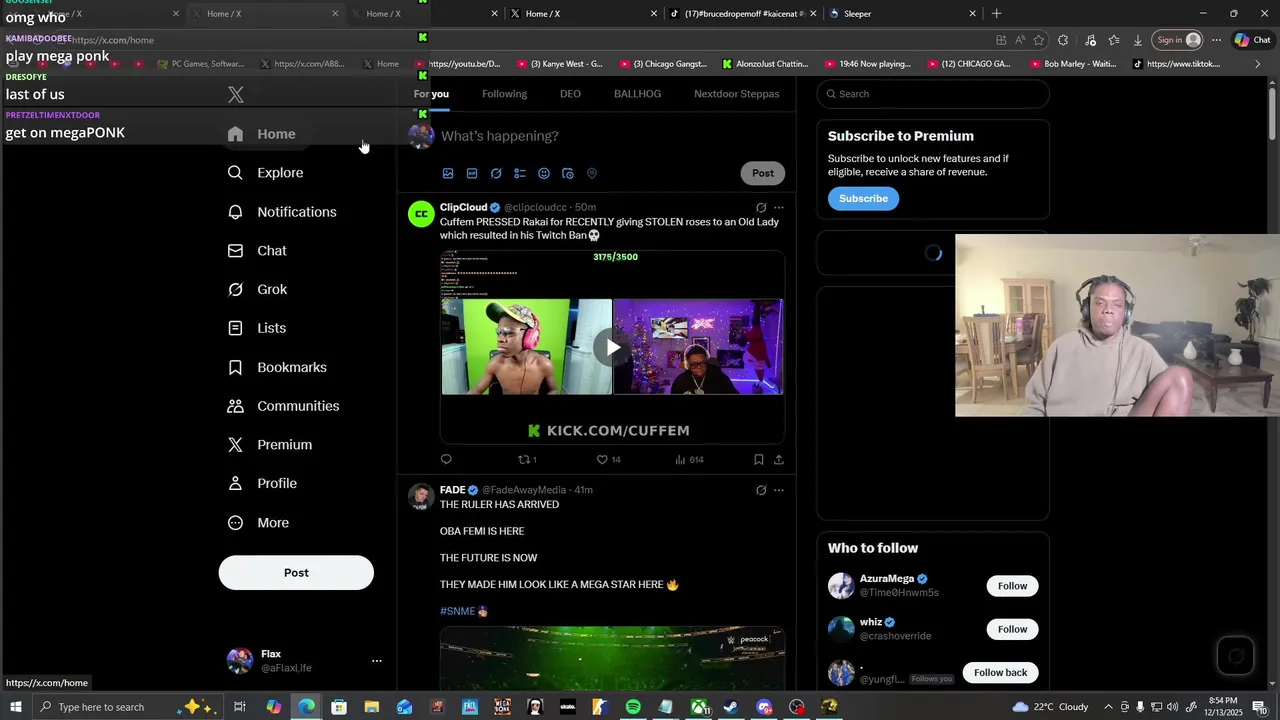
Task: Switch to the DEO tab
Action: (570, 94)
